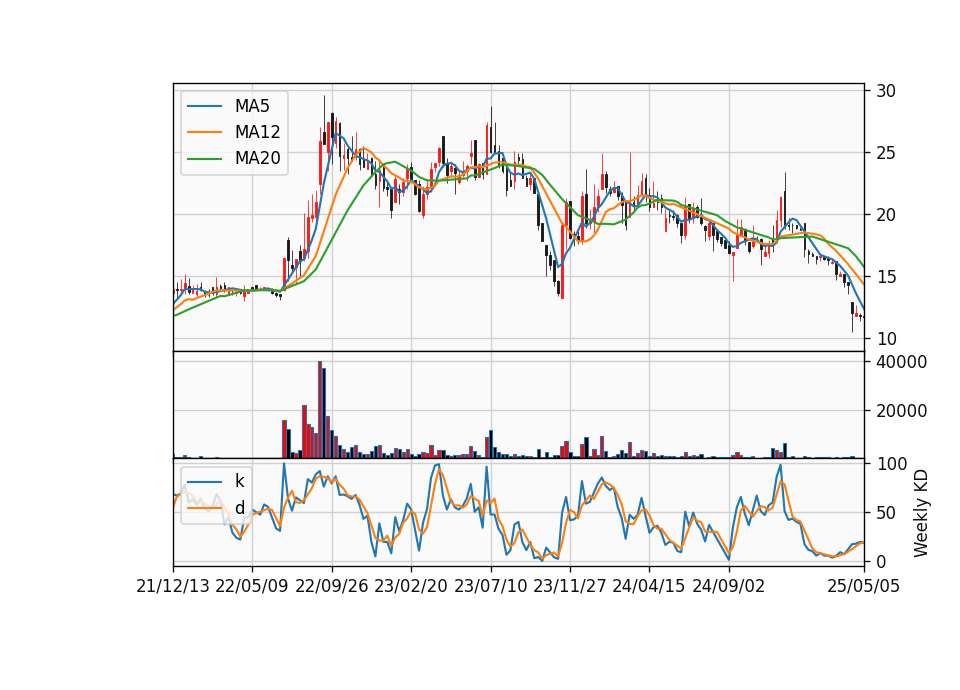This screenshot has height=690, width=960.
Task: Click the price axis label 30
Action: pos(886,91)
